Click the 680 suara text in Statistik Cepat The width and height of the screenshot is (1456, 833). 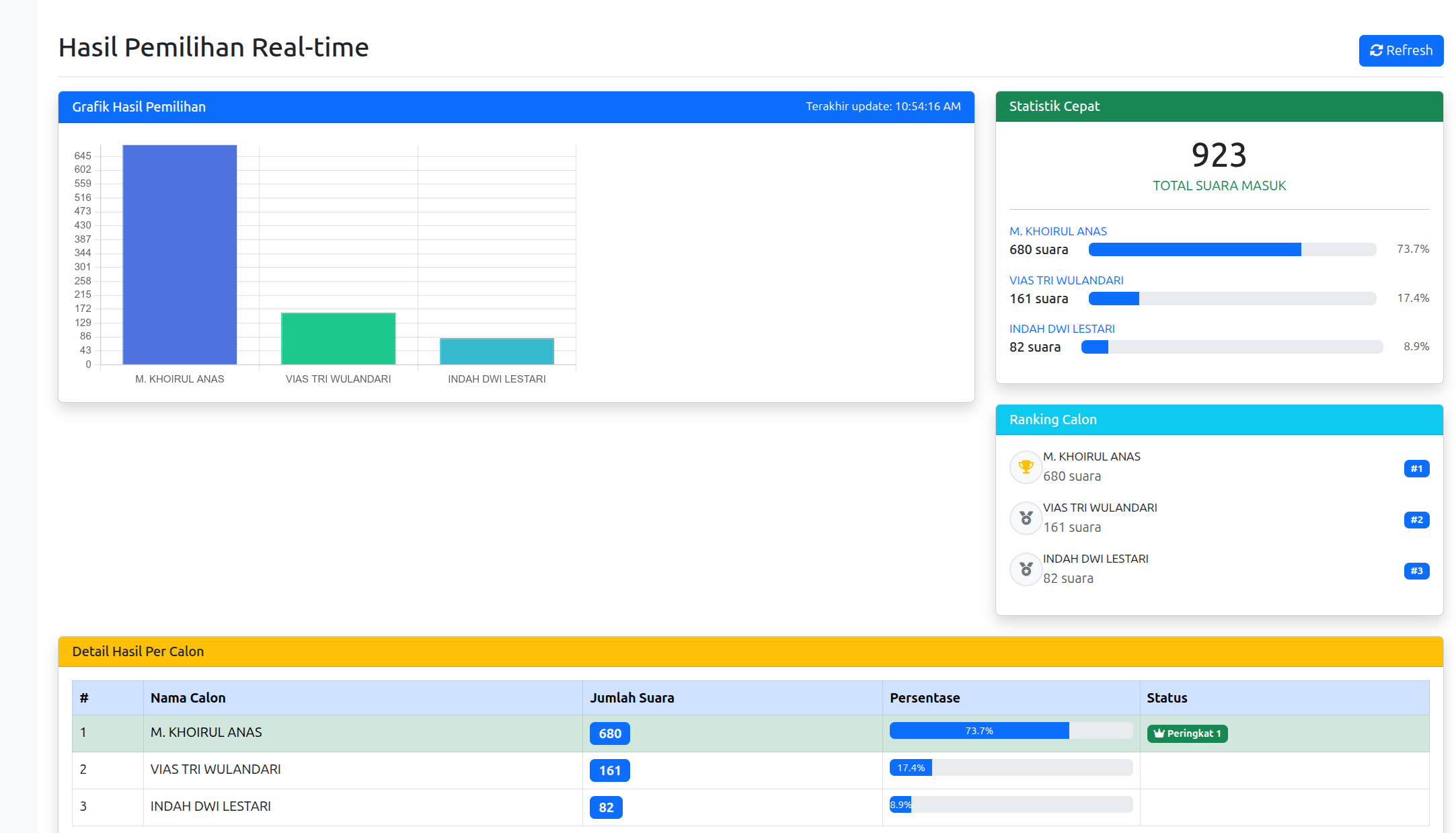(1039, 249)
